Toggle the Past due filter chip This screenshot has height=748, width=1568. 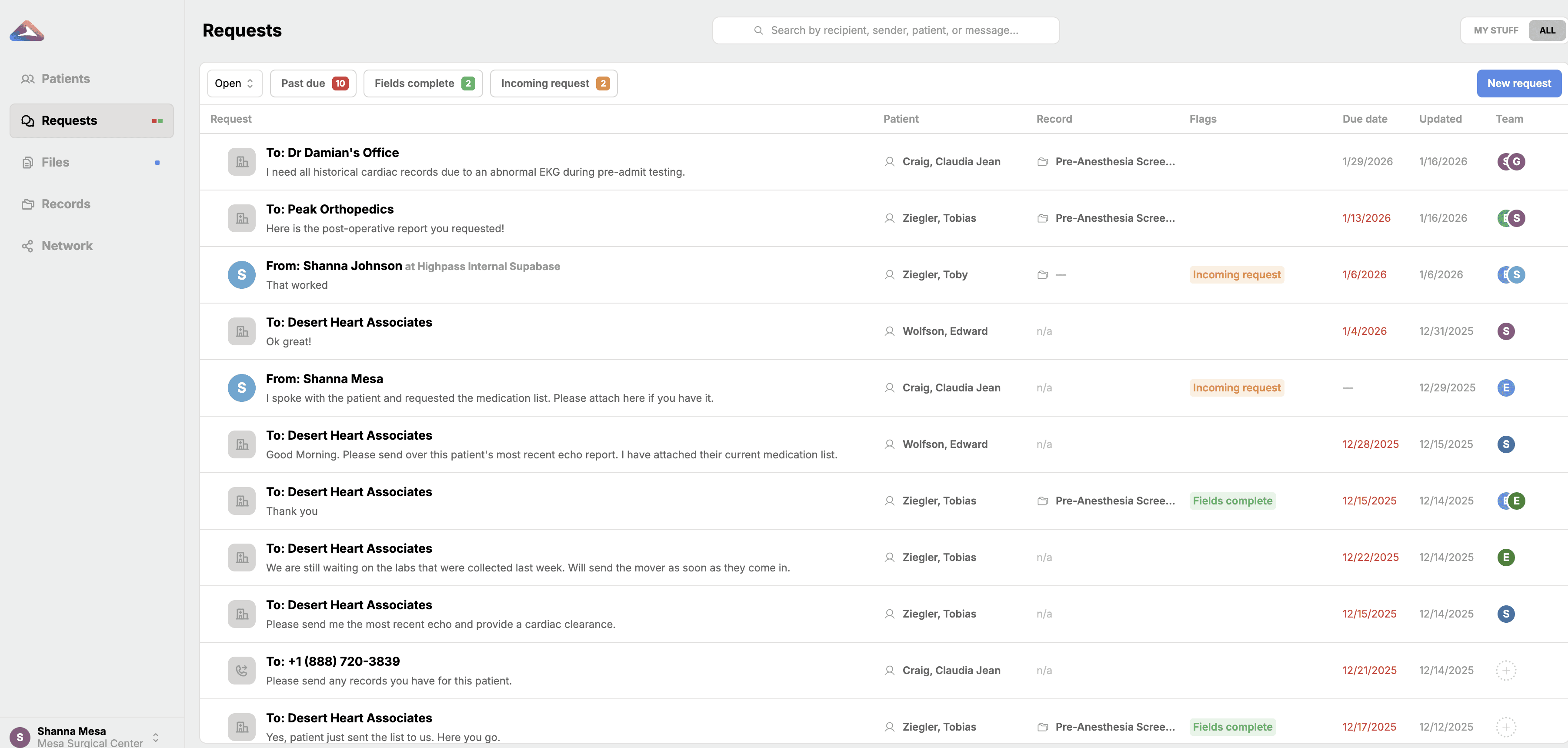312,83
